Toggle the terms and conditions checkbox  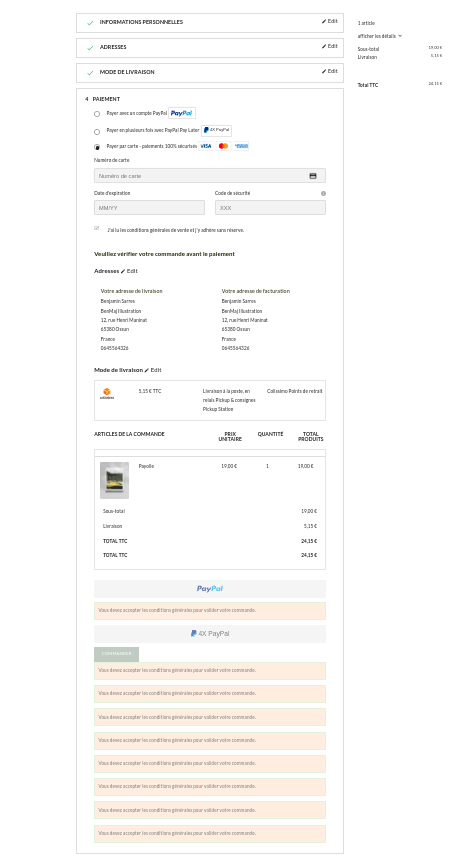(97, 228)
